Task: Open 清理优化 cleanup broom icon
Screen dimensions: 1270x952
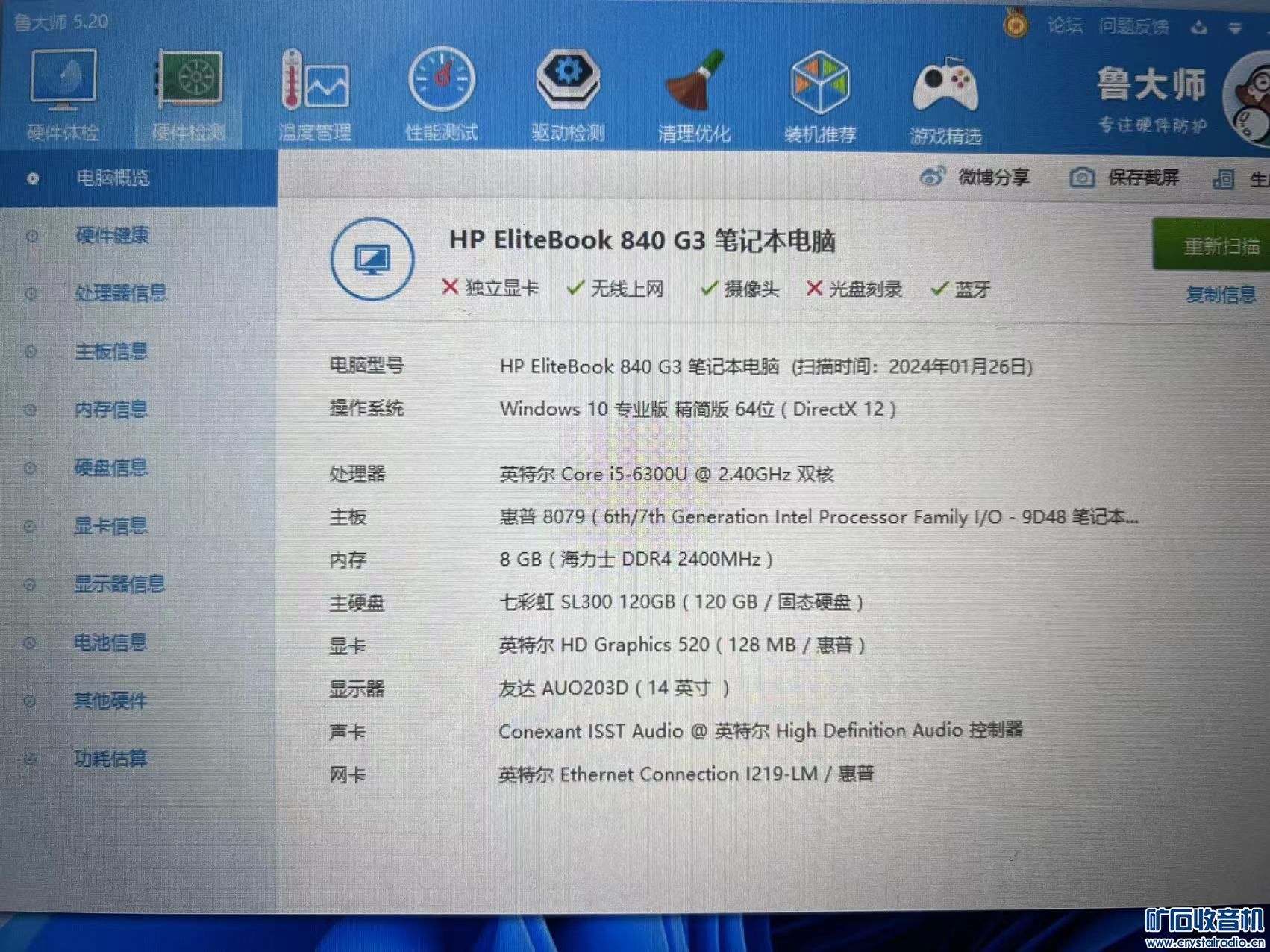Action: (x=694, y=80)
